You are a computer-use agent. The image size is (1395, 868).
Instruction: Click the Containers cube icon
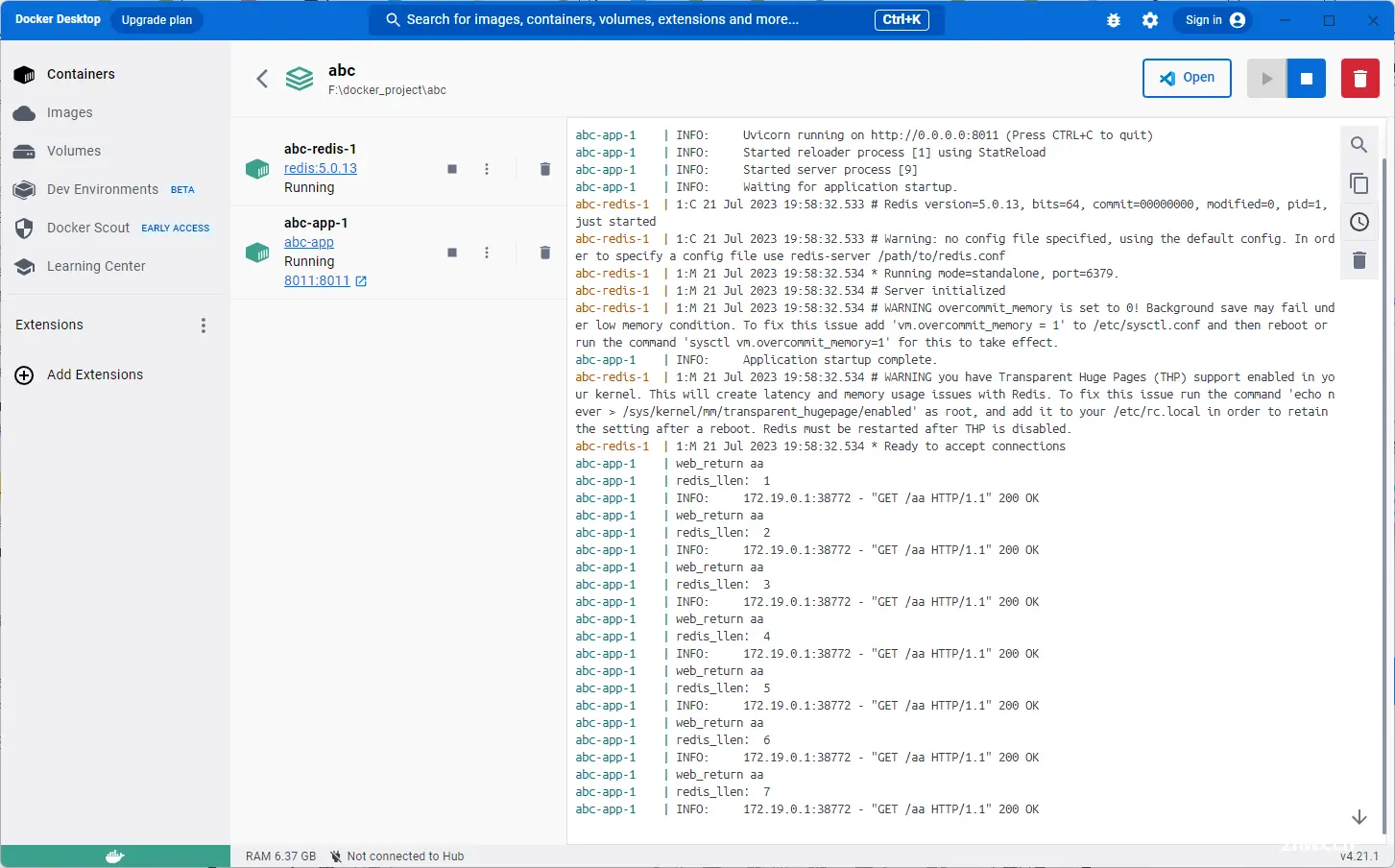(25, 75)
